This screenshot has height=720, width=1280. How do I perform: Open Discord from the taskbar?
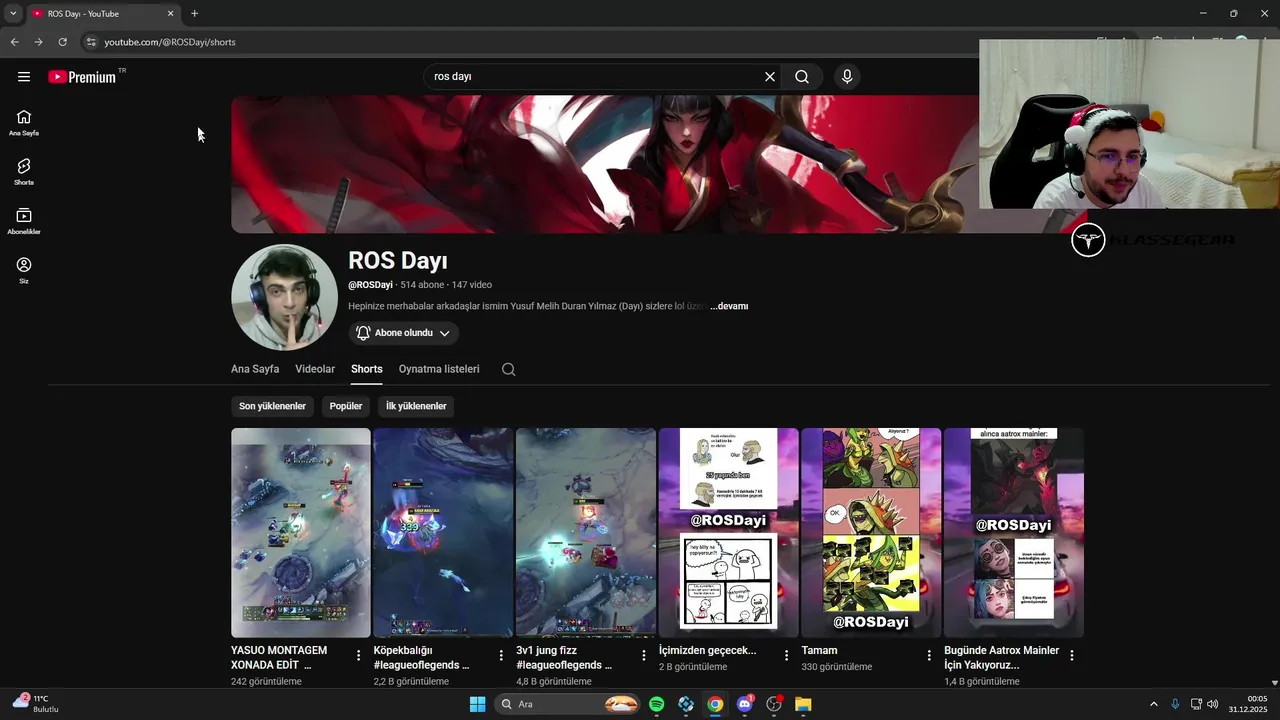tap(744, 704)
